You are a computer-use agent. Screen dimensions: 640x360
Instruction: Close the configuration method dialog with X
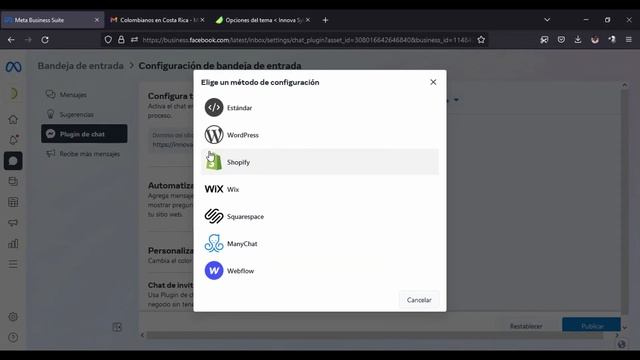click(x=433, y=82)
